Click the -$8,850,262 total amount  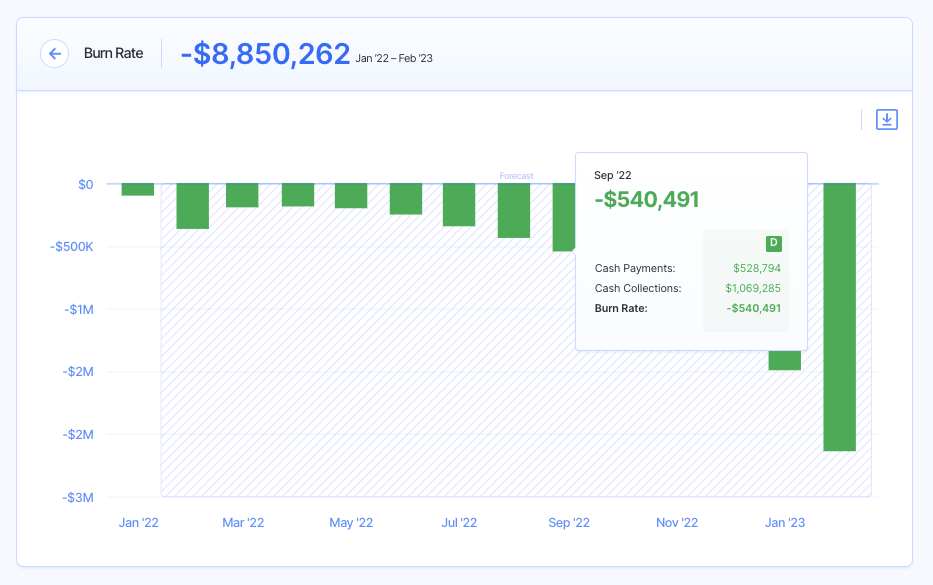click(x=265, y=54)
